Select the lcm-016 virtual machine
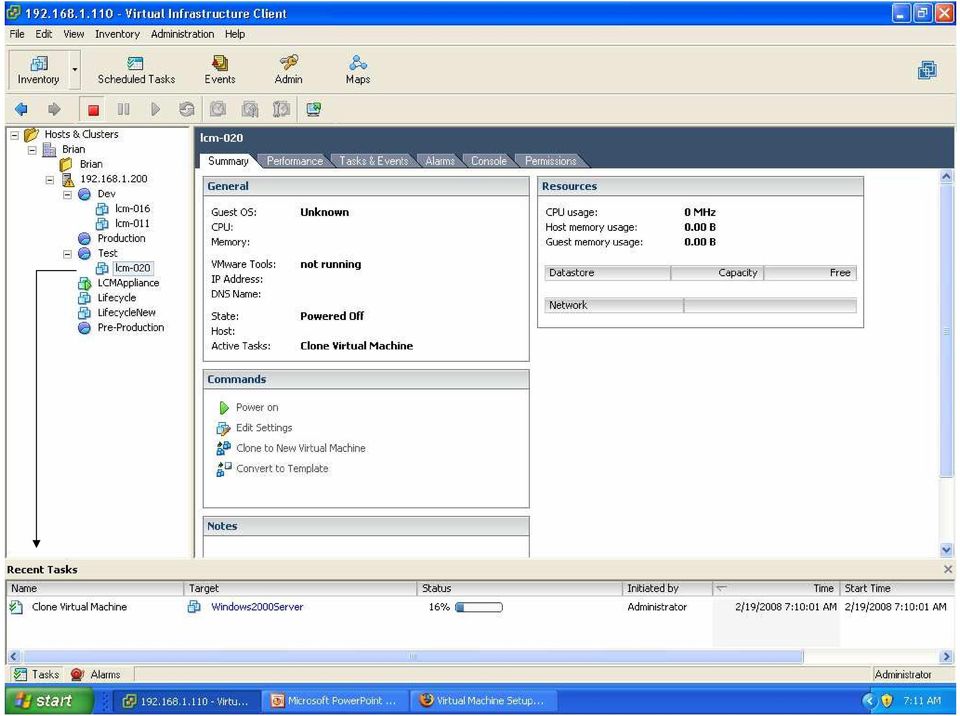The image size is (960, 716). (132, 209)
